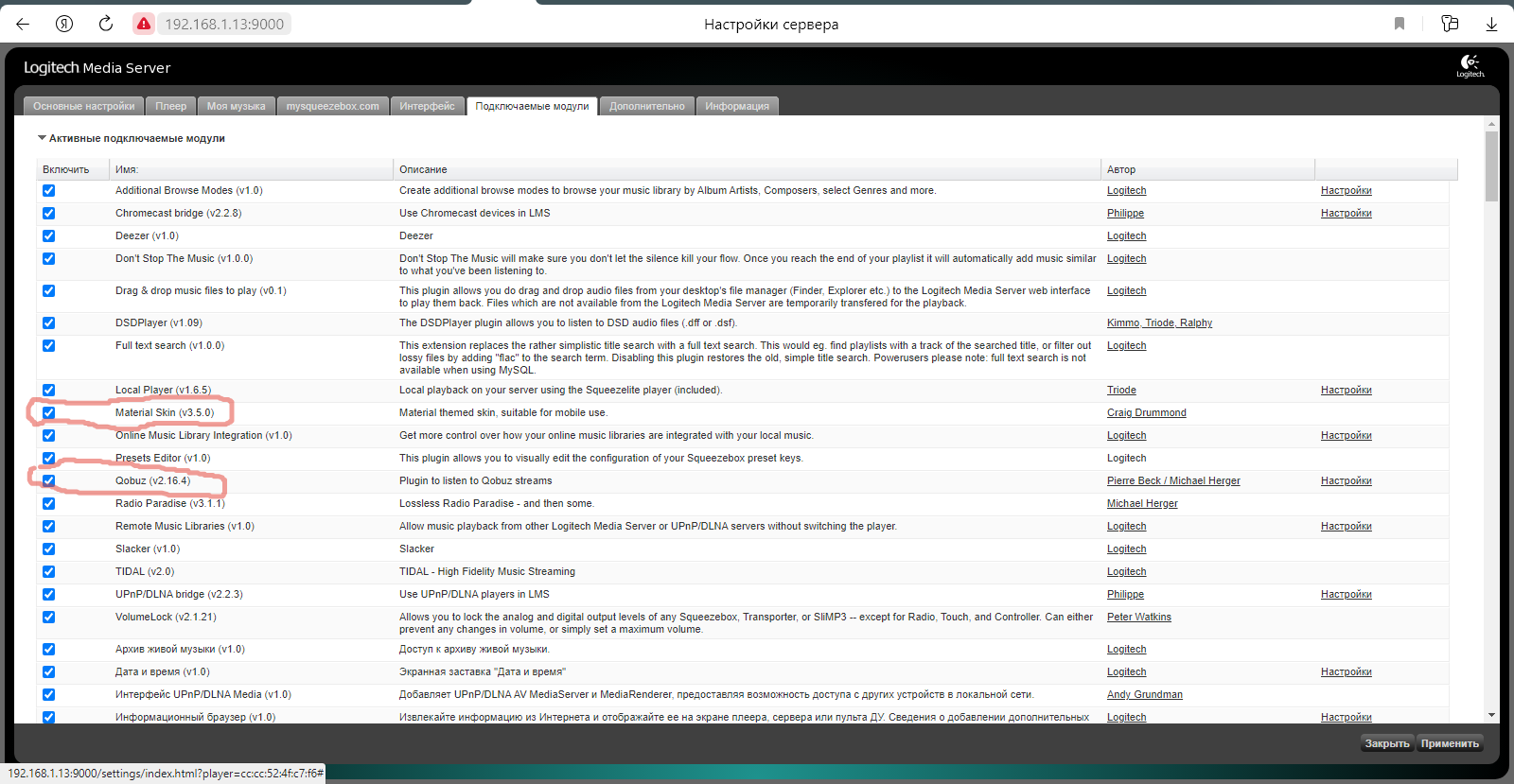The image size is (1514, 784).
Task: Toggle the VolumeLock plugin checkbox
Action: coord(48,617)
